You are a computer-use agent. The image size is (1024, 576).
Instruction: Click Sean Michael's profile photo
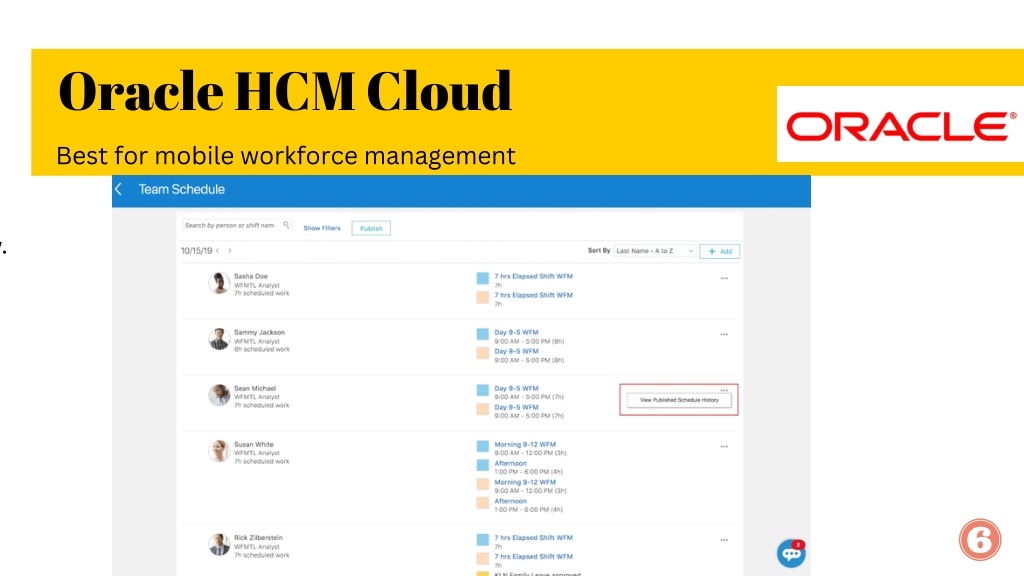point(219,395)
